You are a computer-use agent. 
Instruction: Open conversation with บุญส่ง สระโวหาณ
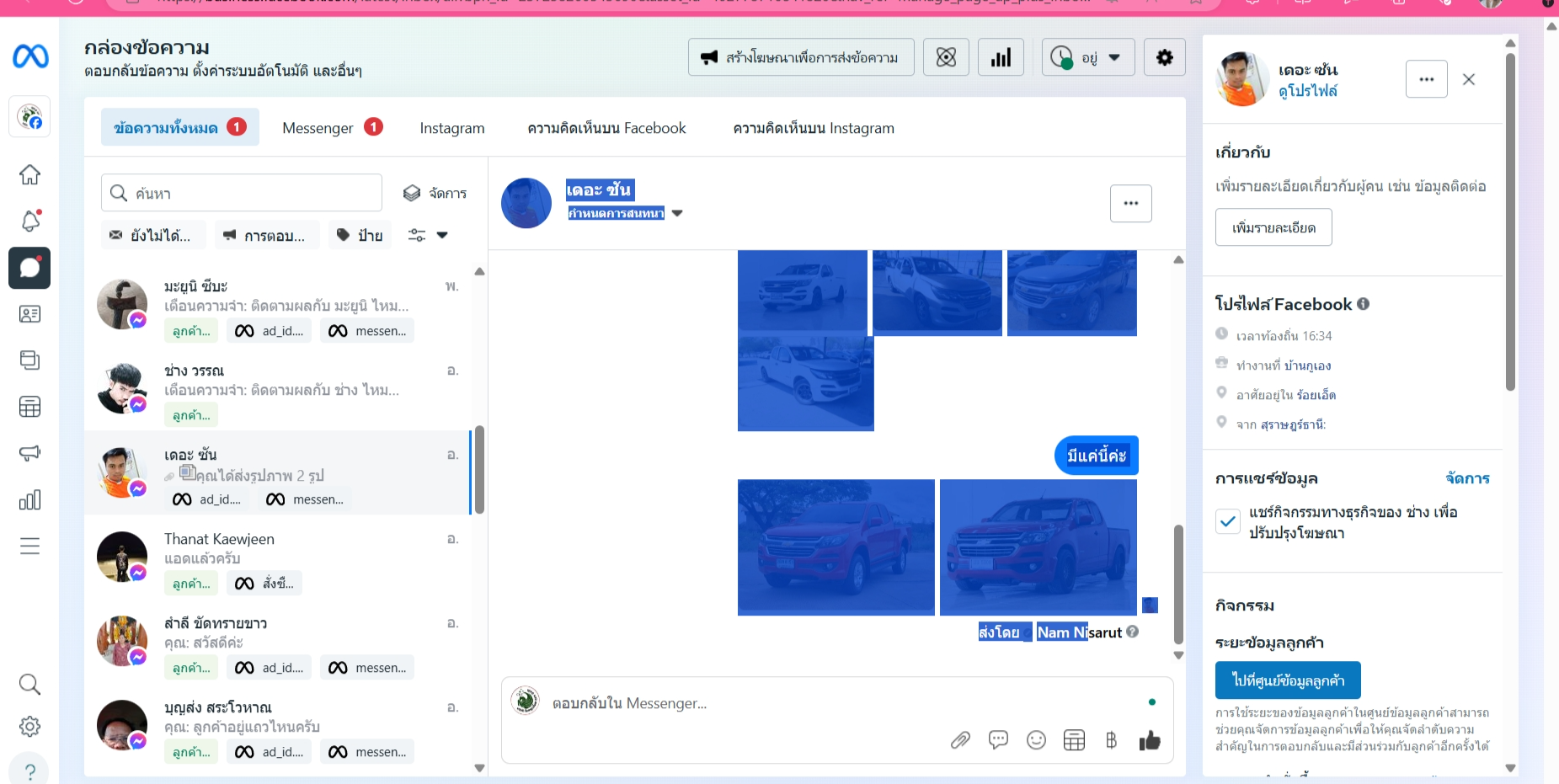[277, 725]
